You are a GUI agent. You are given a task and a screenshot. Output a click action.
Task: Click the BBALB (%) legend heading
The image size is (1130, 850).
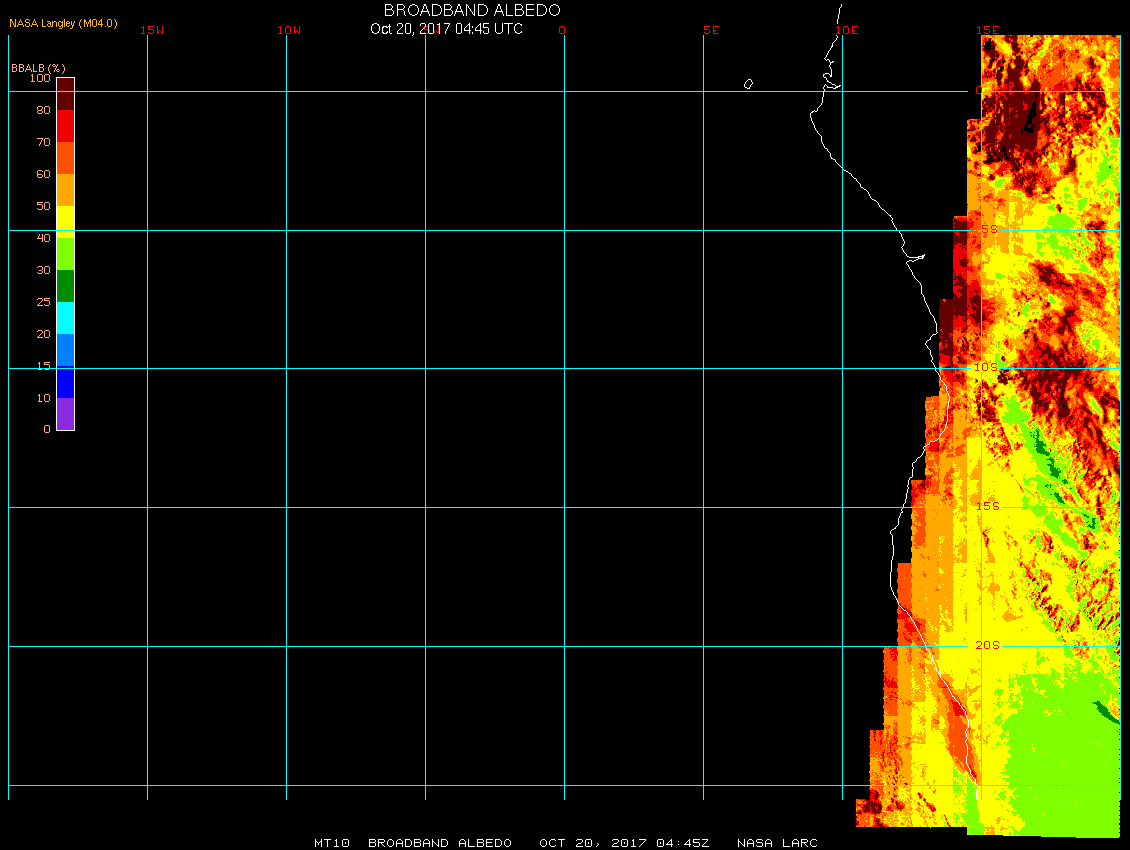[x=38, y=68]
